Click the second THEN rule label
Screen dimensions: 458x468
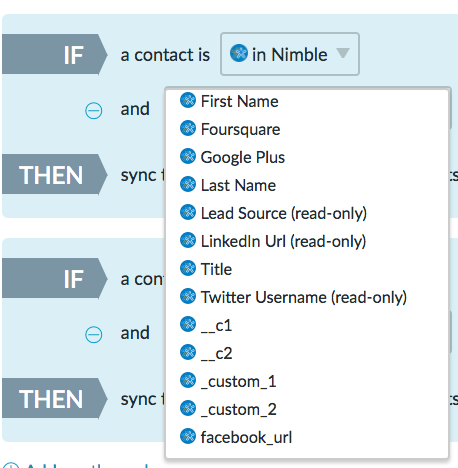pos(54,399)
